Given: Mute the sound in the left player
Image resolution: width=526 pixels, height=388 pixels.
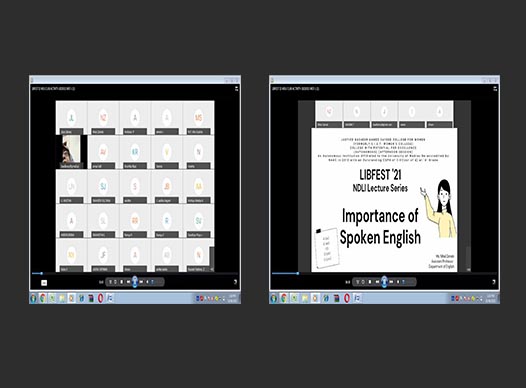Looking at the screenshot, I should coord(147,282).
